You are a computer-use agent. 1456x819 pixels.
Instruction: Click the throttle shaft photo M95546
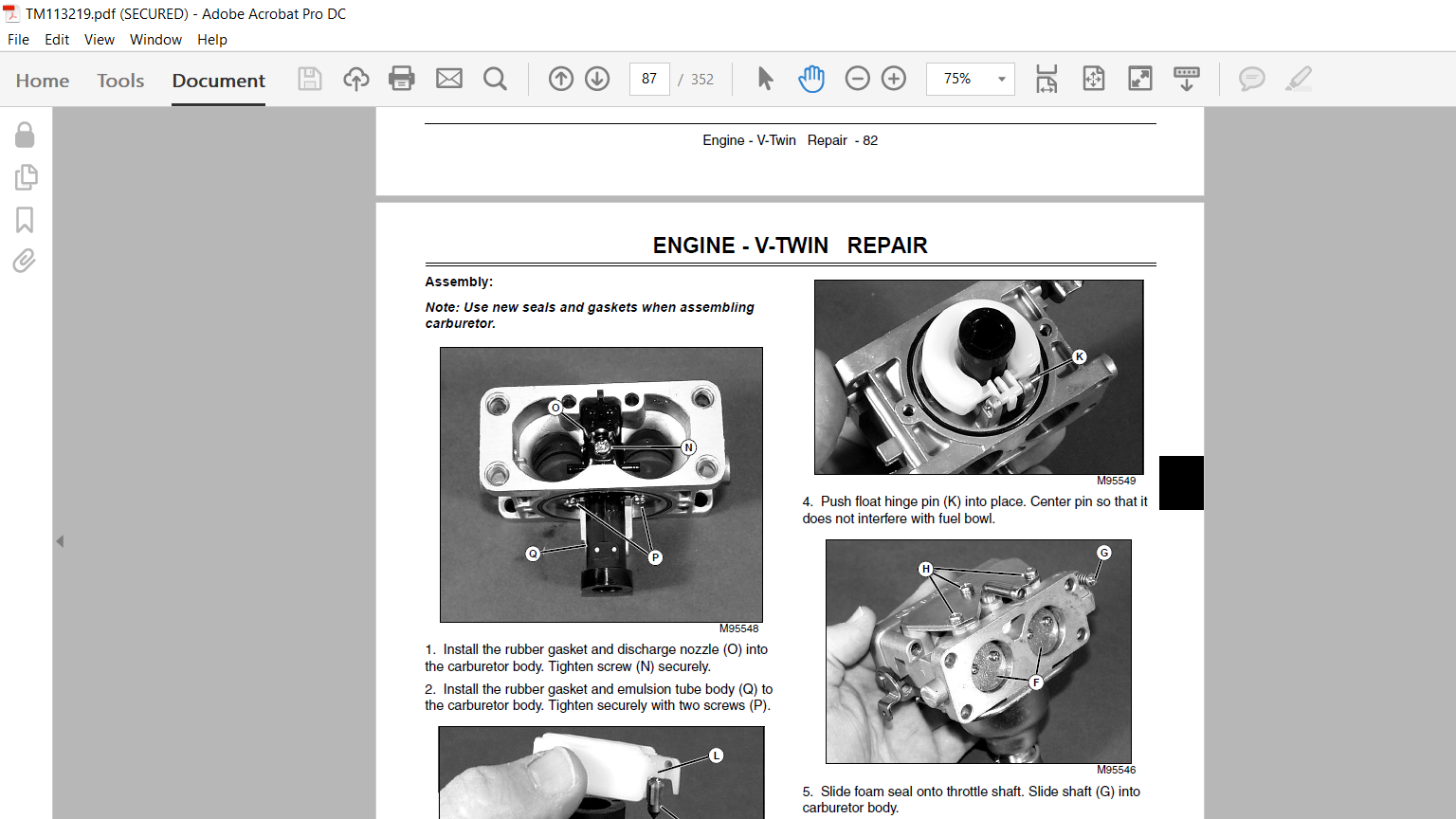pyautogui.click(x=978, y=651)
